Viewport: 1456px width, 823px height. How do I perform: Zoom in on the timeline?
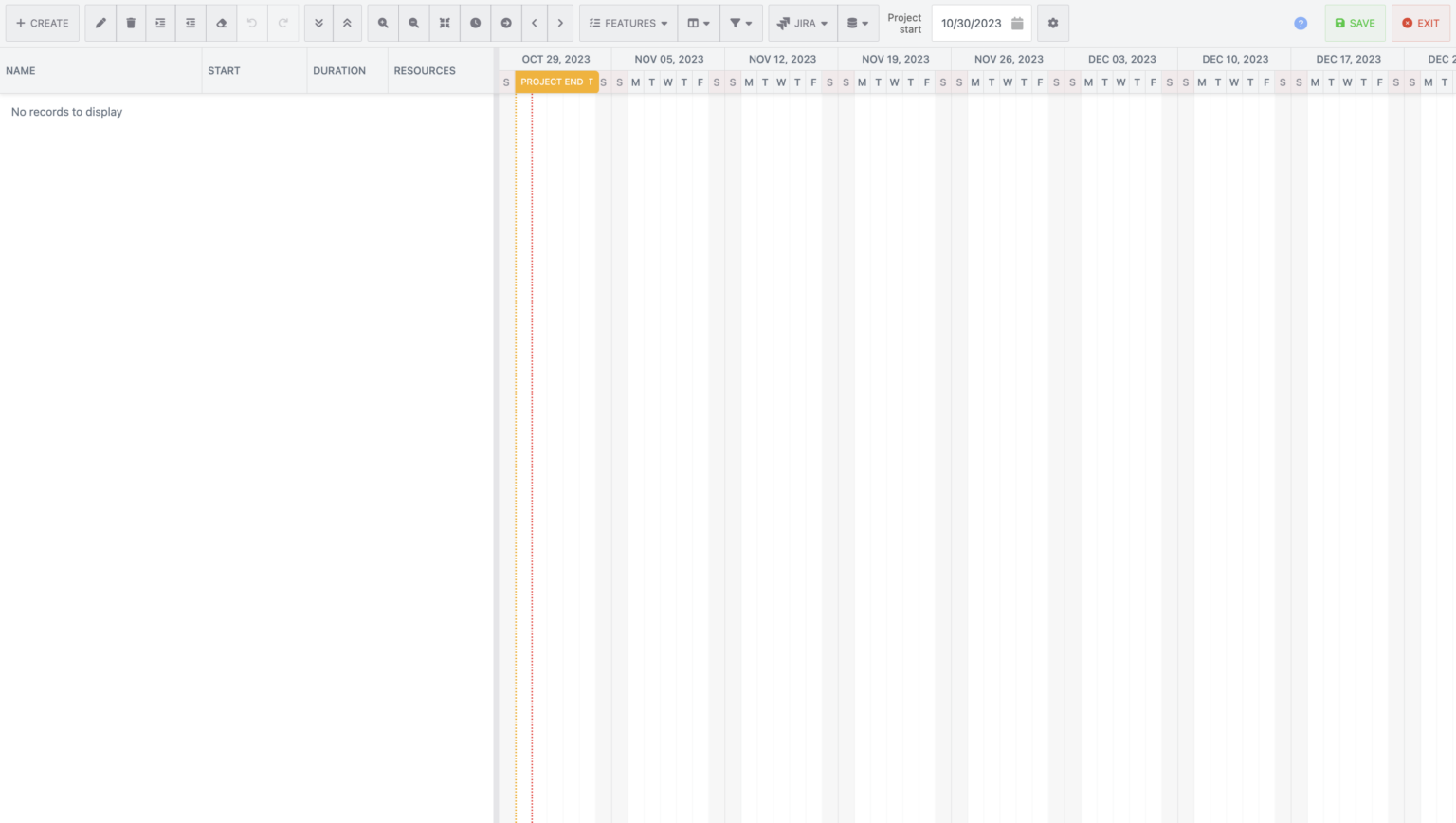[x=383, y=23]
